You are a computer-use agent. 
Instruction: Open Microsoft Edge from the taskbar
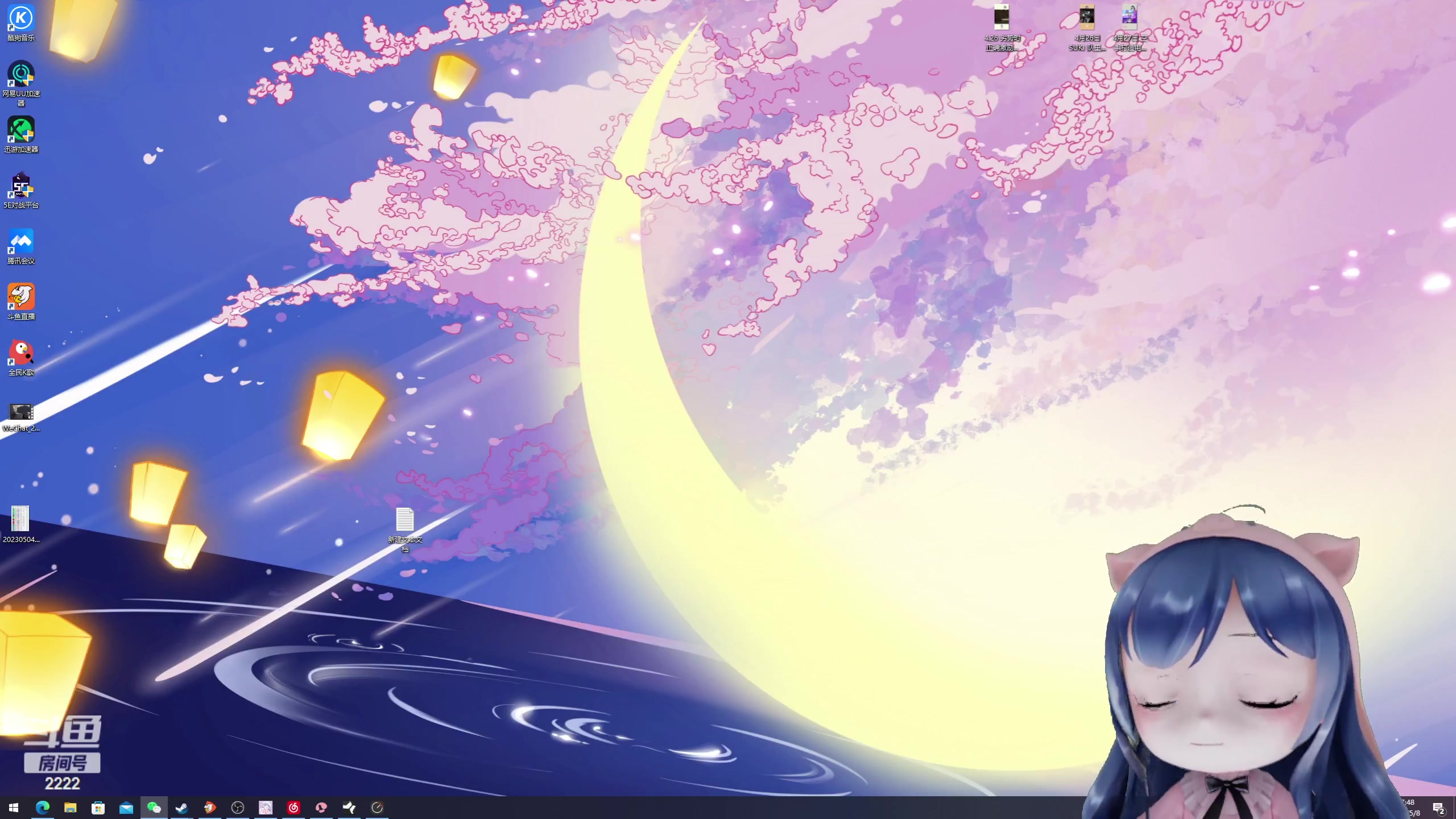click(x=43, y=808)
